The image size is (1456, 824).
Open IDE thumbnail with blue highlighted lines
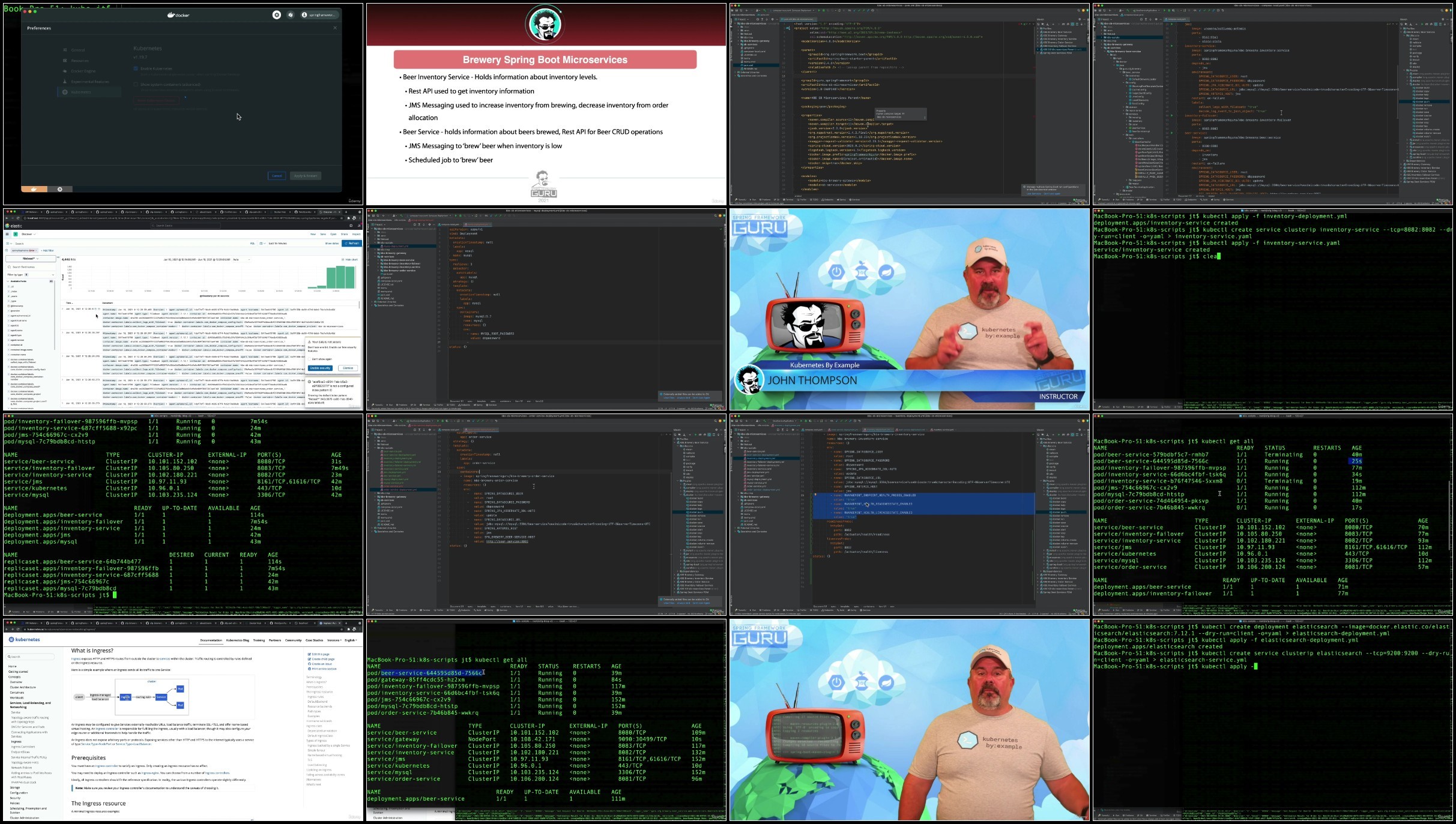pyautogui.click(x=910, y=514)
